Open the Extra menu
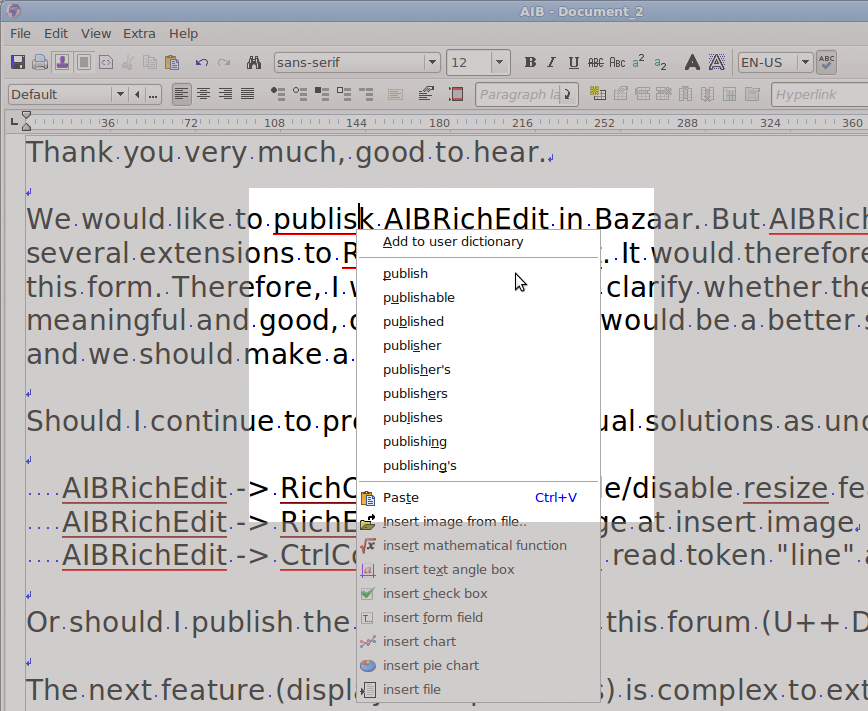868x711 pixels. [x=139, y=33]
